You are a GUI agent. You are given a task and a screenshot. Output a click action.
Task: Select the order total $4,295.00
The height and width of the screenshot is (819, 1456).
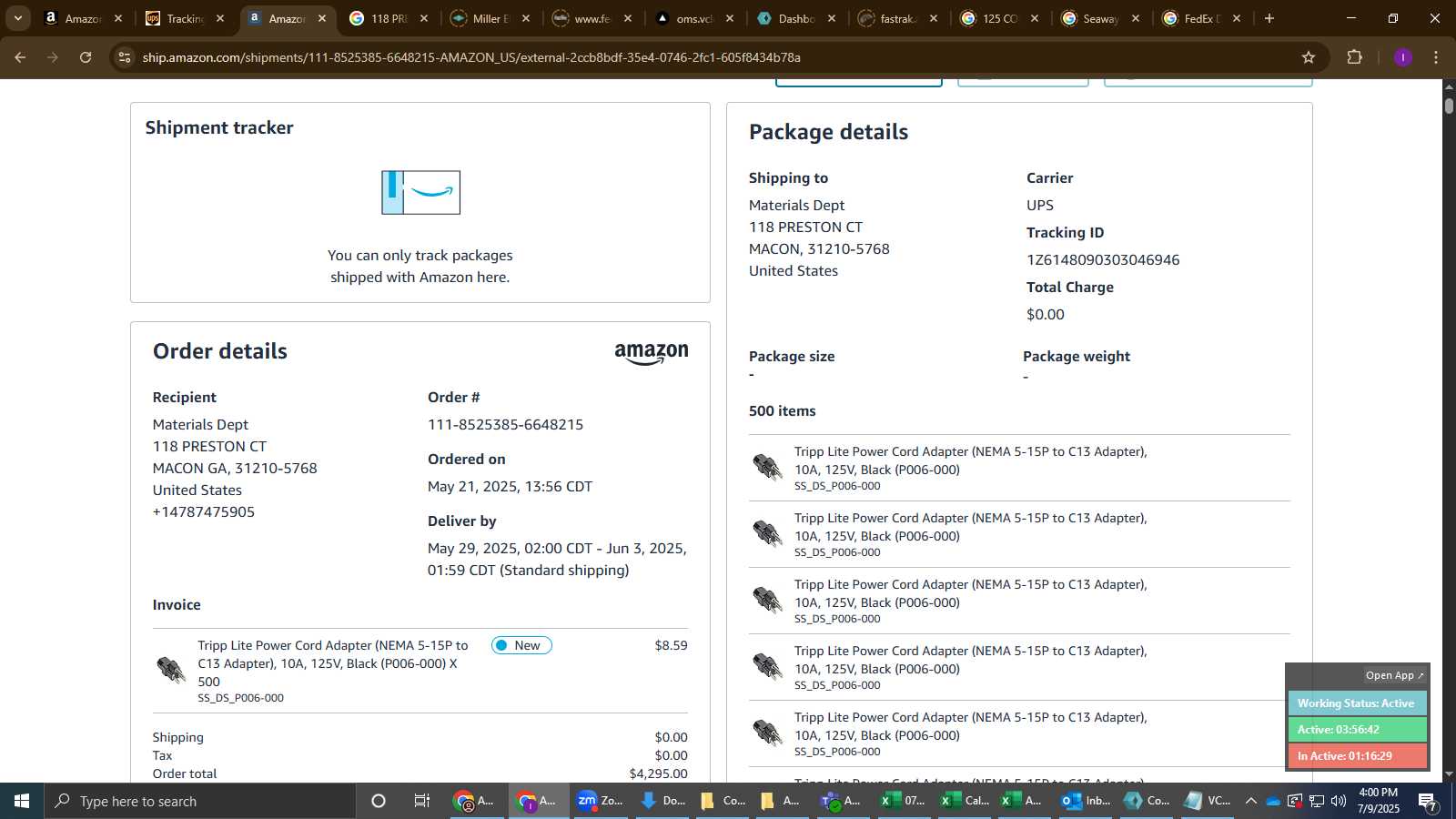[658, 773]
